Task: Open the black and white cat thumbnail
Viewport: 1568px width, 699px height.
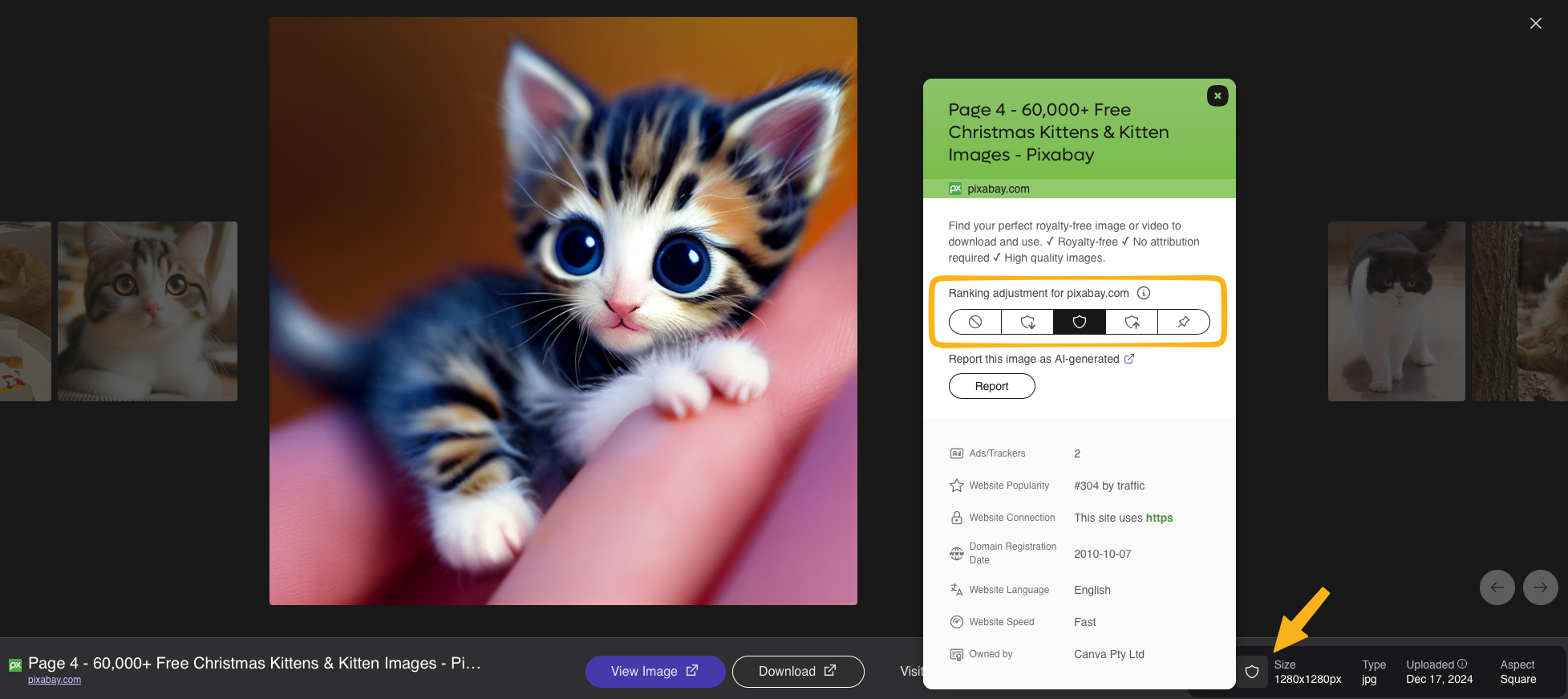Action: (1396, 311)
